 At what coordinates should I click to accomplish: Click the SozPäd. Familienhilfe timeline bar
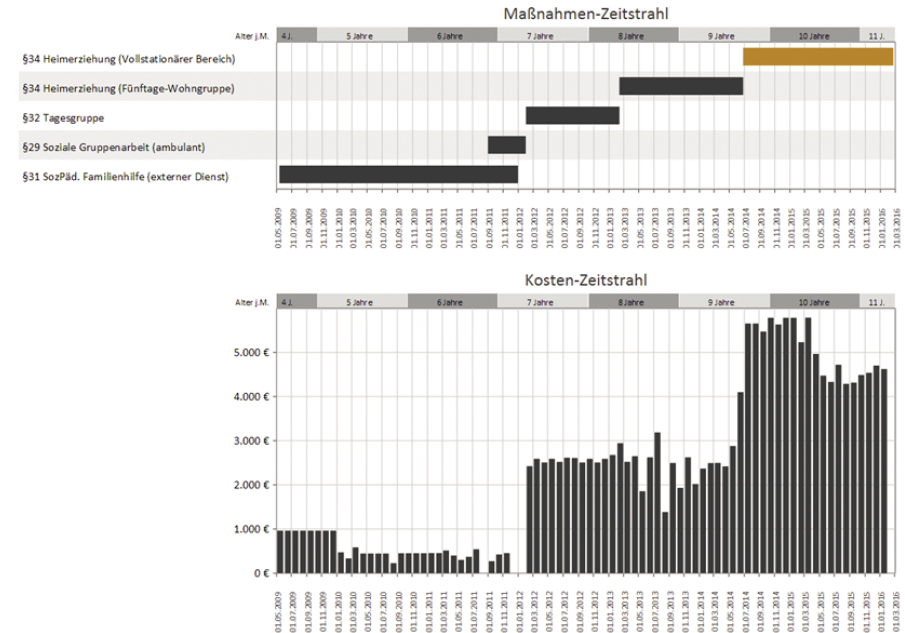click(x=398, y=174)
